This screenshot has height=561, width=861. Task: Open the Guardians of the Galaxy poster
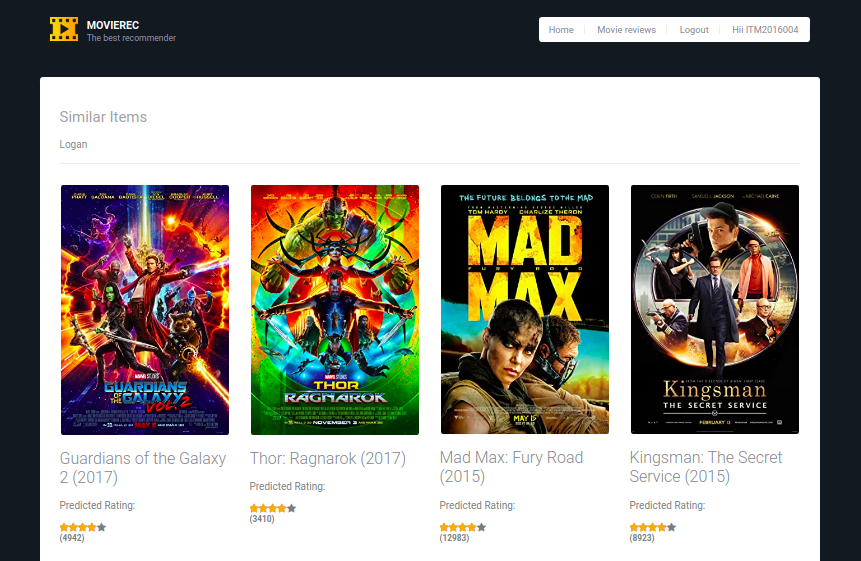pyautogui.click(x=145, y=310)
